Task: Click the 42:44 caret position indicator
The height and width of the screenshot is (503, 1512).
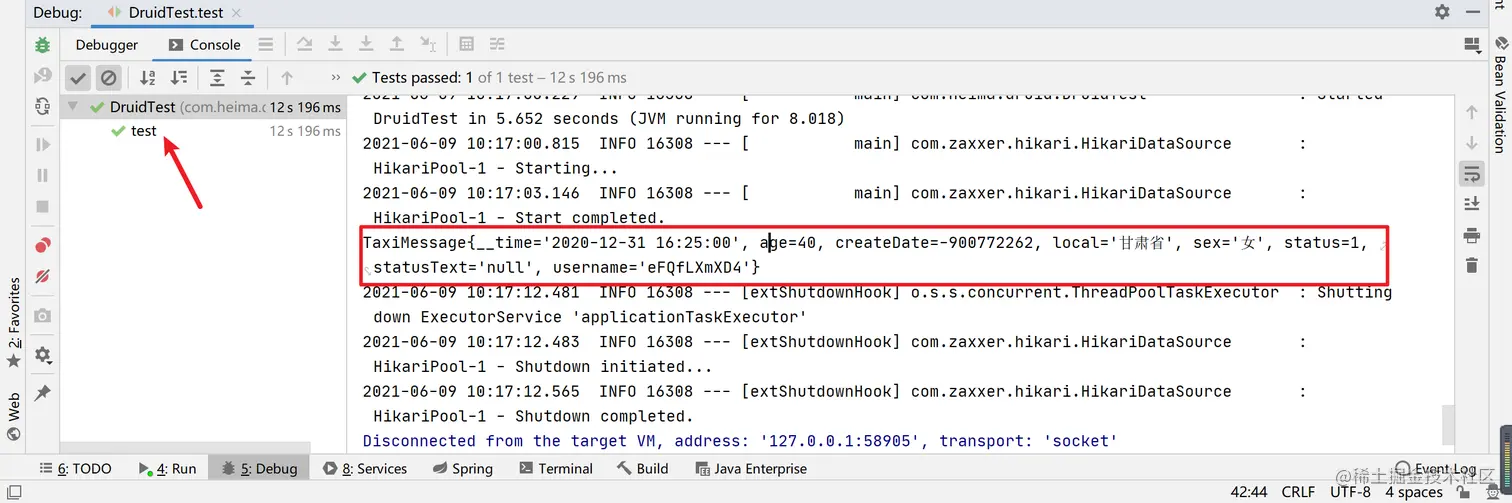Action: point(1249,492)
